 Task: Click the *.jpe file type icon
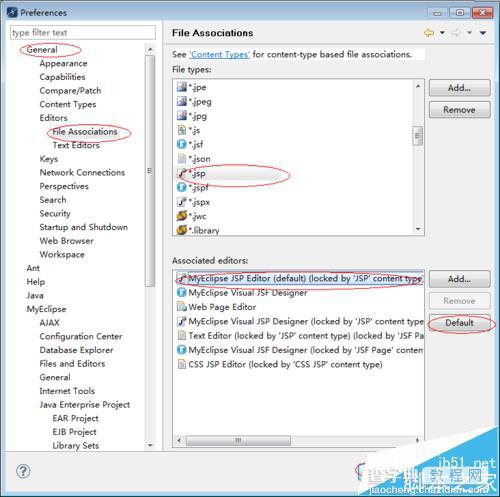pyautogui.click(x=182, y=87)
